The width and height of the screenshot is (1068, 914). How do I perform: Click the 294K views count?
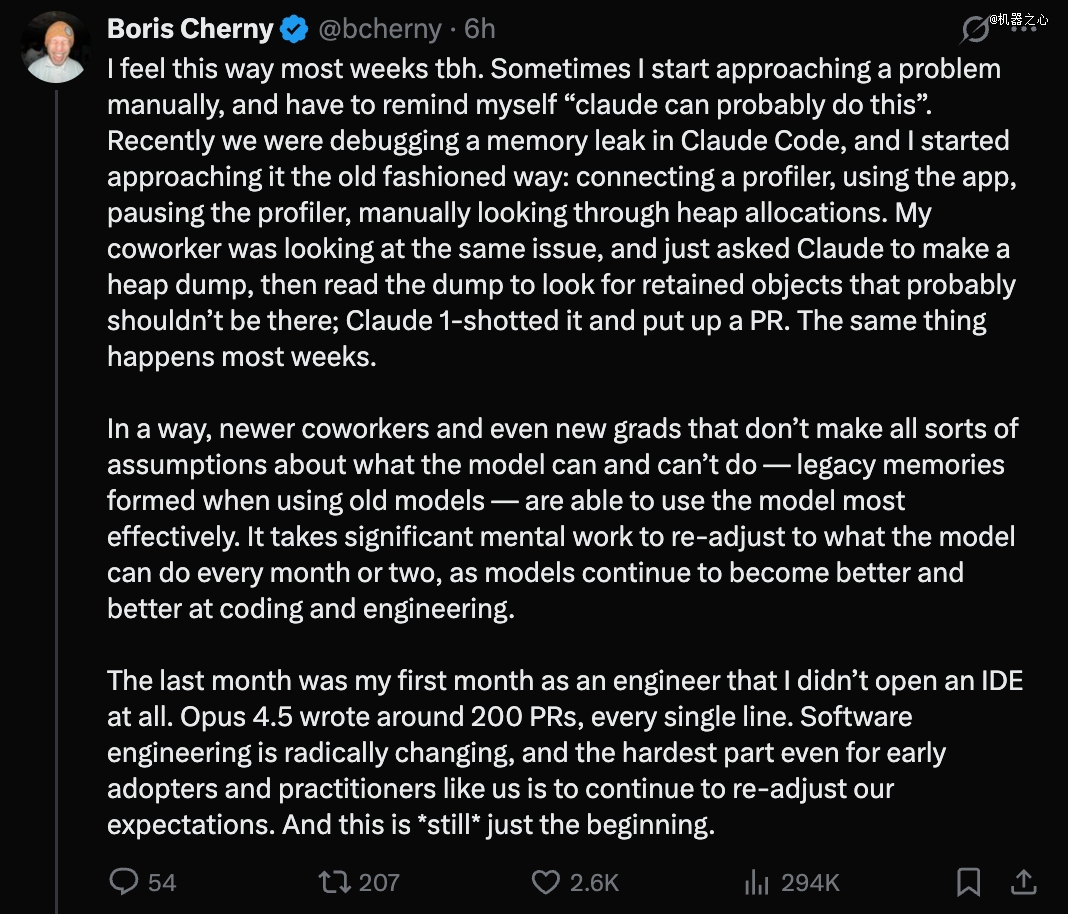810,882
